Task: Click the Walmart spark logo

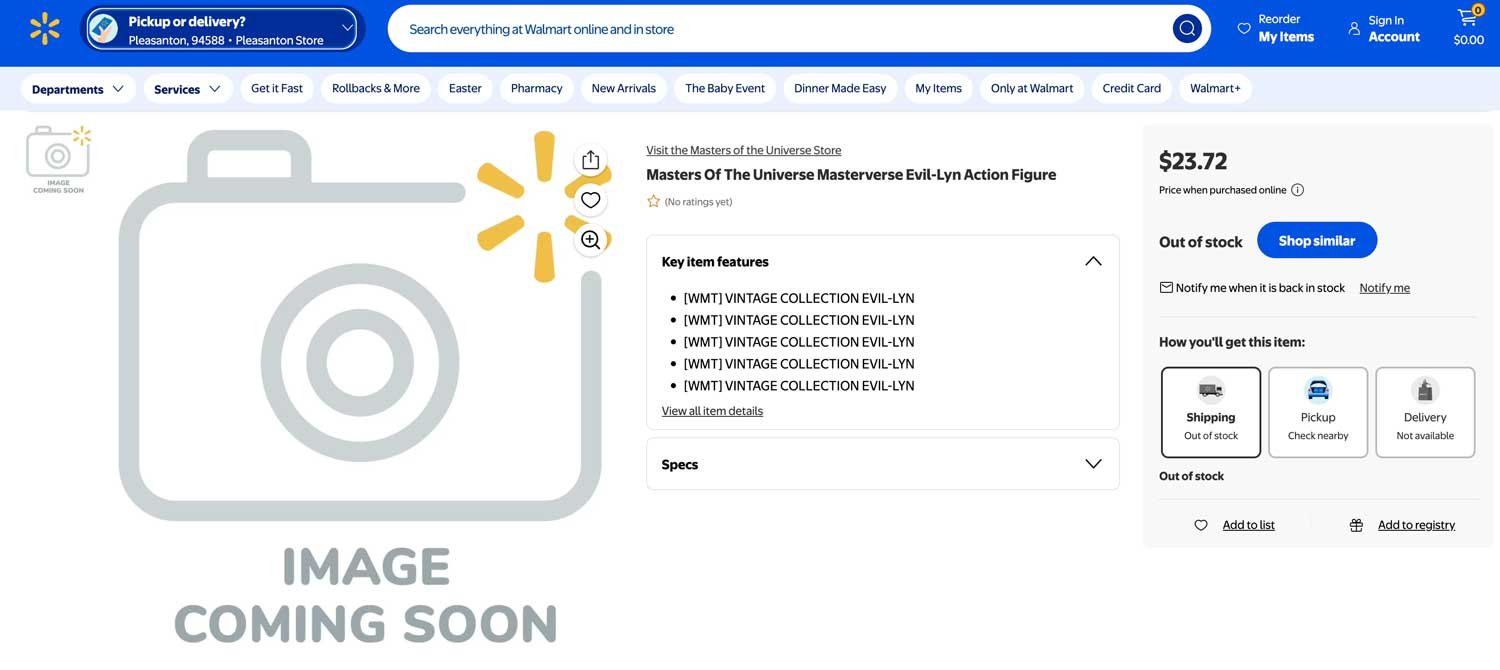Action: [x=45, y=29]
